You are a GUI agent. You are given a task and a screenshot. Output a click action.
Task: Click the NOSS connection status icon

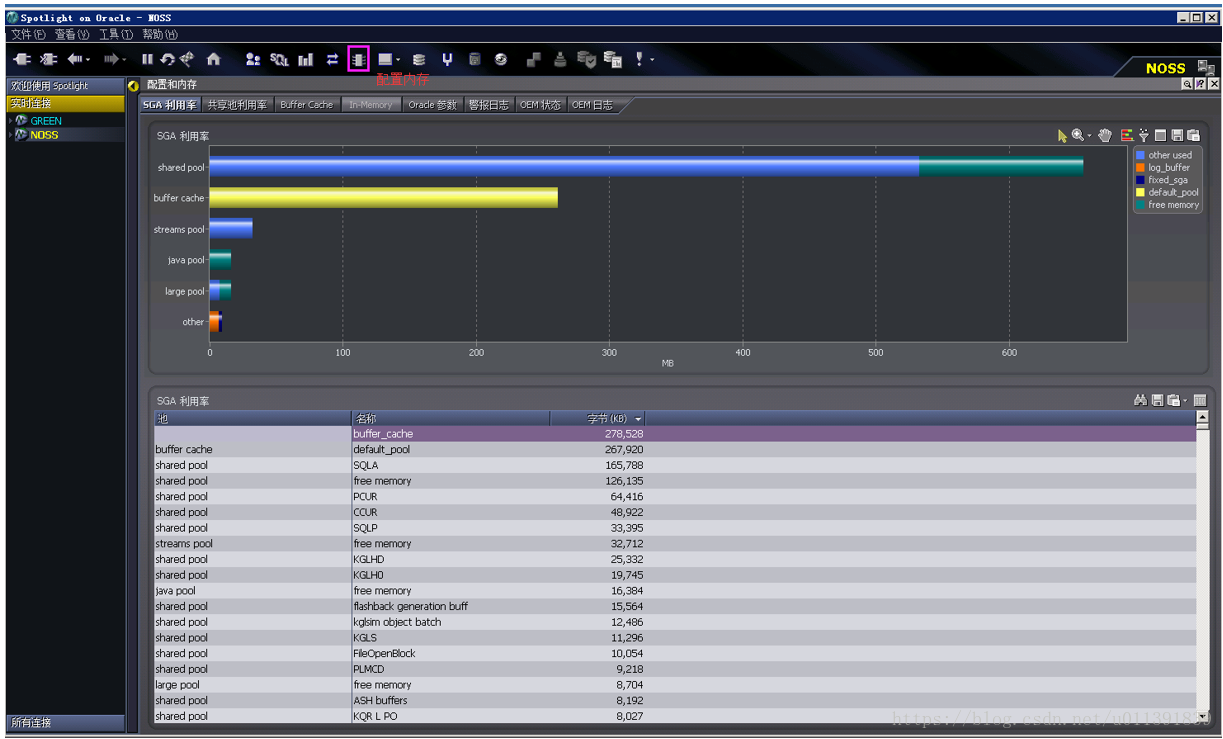point(1206,67)
